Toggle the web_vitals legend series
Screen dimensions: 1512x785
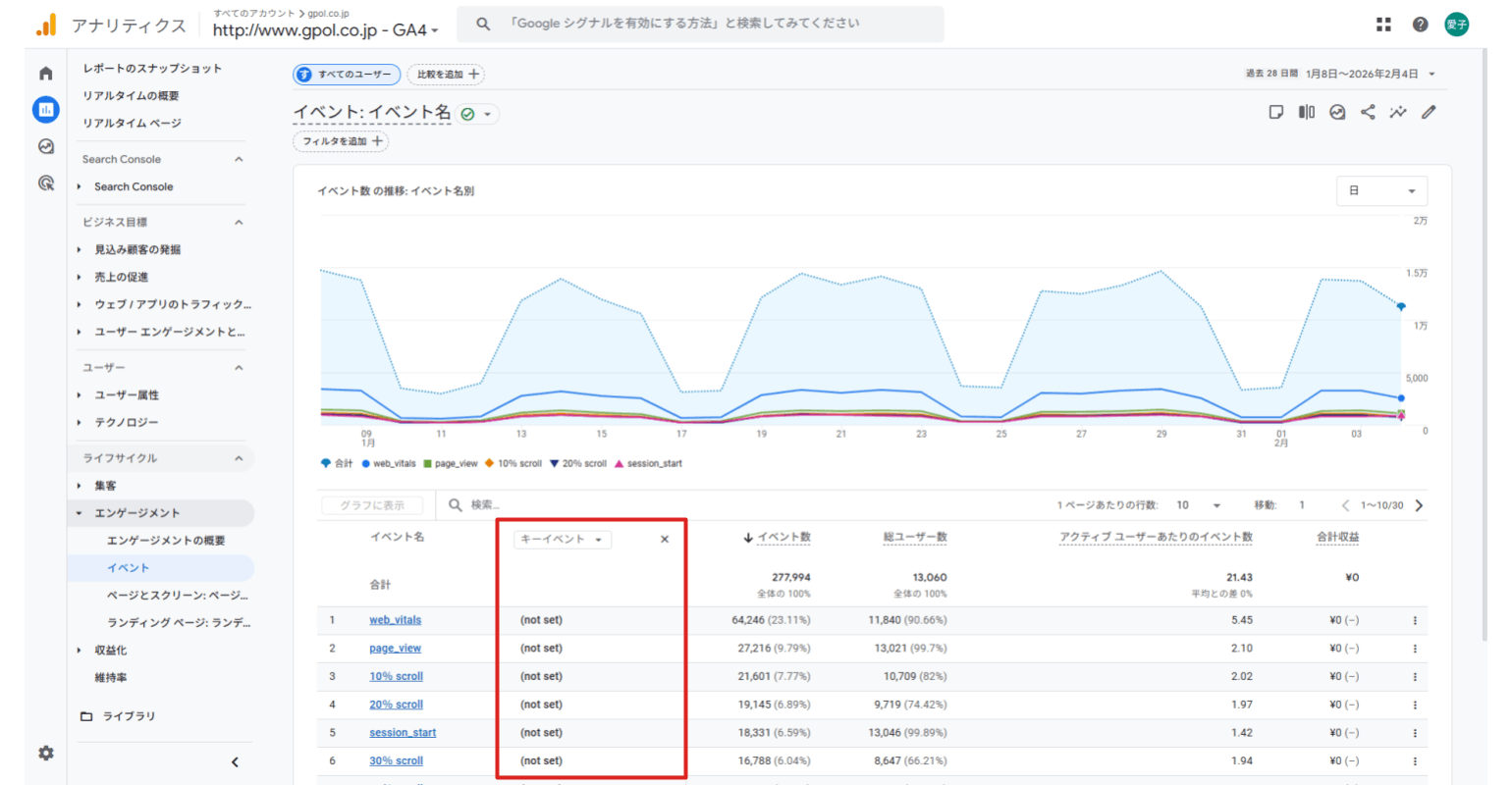click(389, 463)
